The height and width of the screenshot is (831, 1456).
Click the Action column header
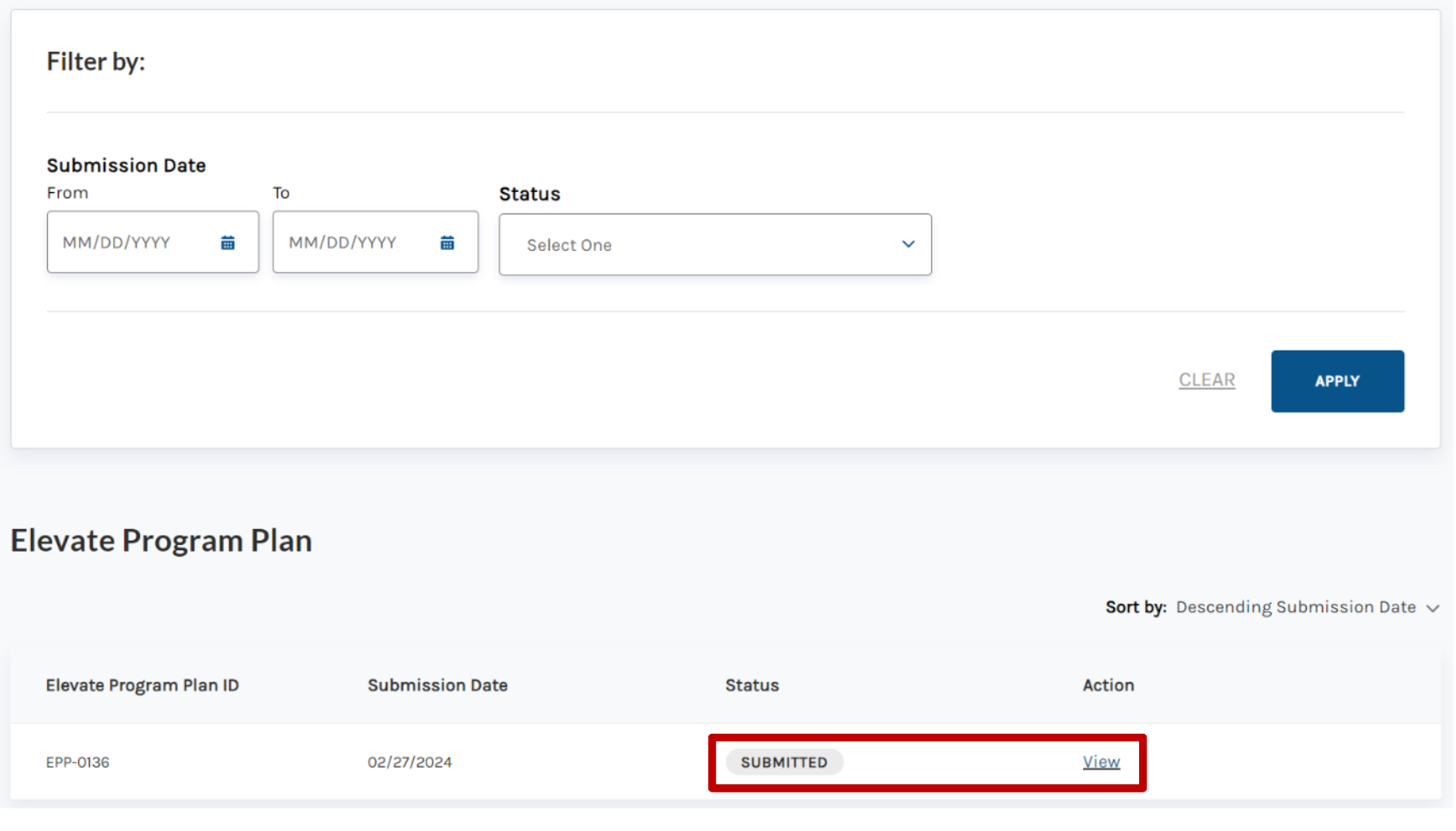[x=1108, y=685]
